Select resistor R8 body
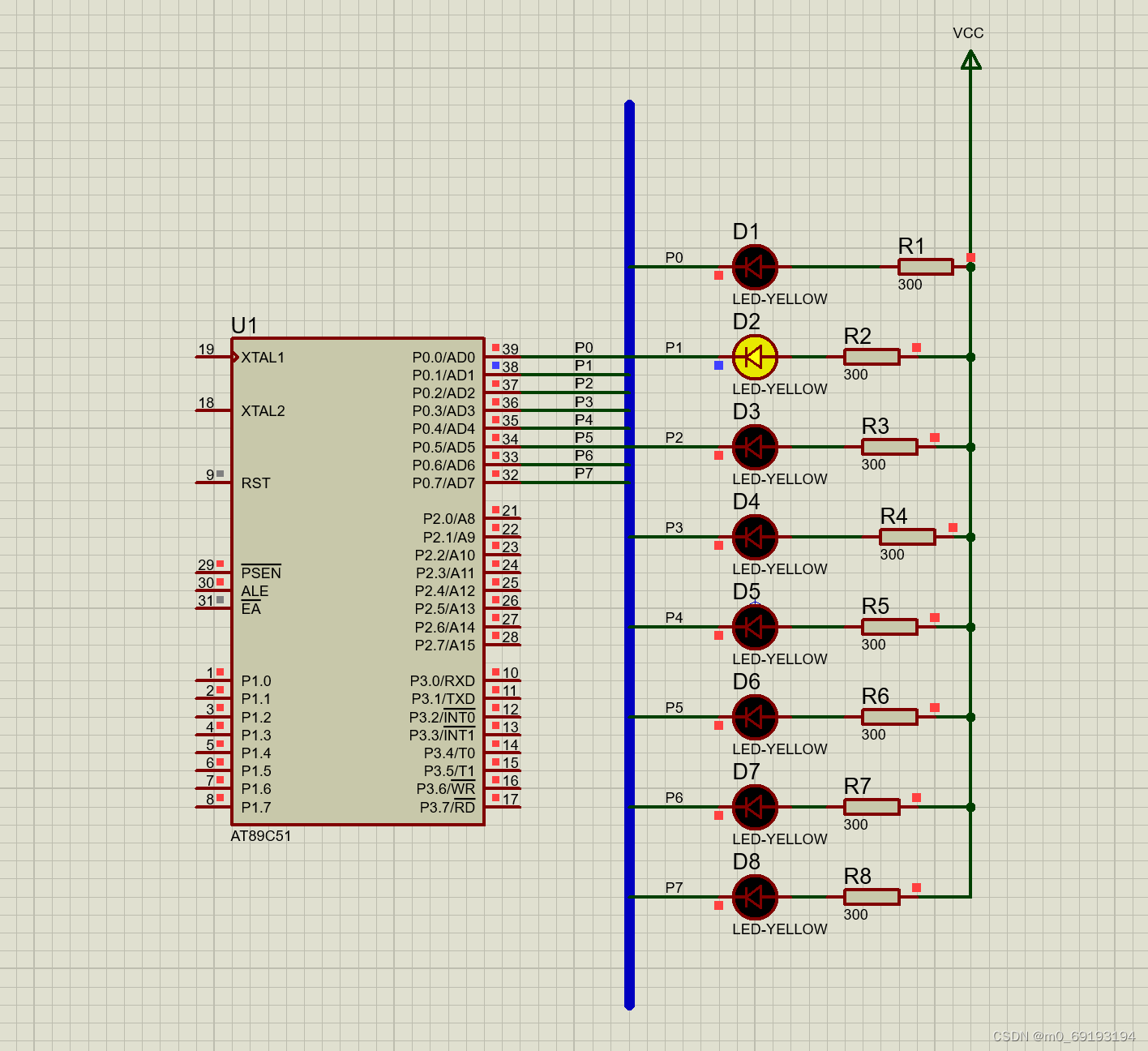 coord(872,897)
